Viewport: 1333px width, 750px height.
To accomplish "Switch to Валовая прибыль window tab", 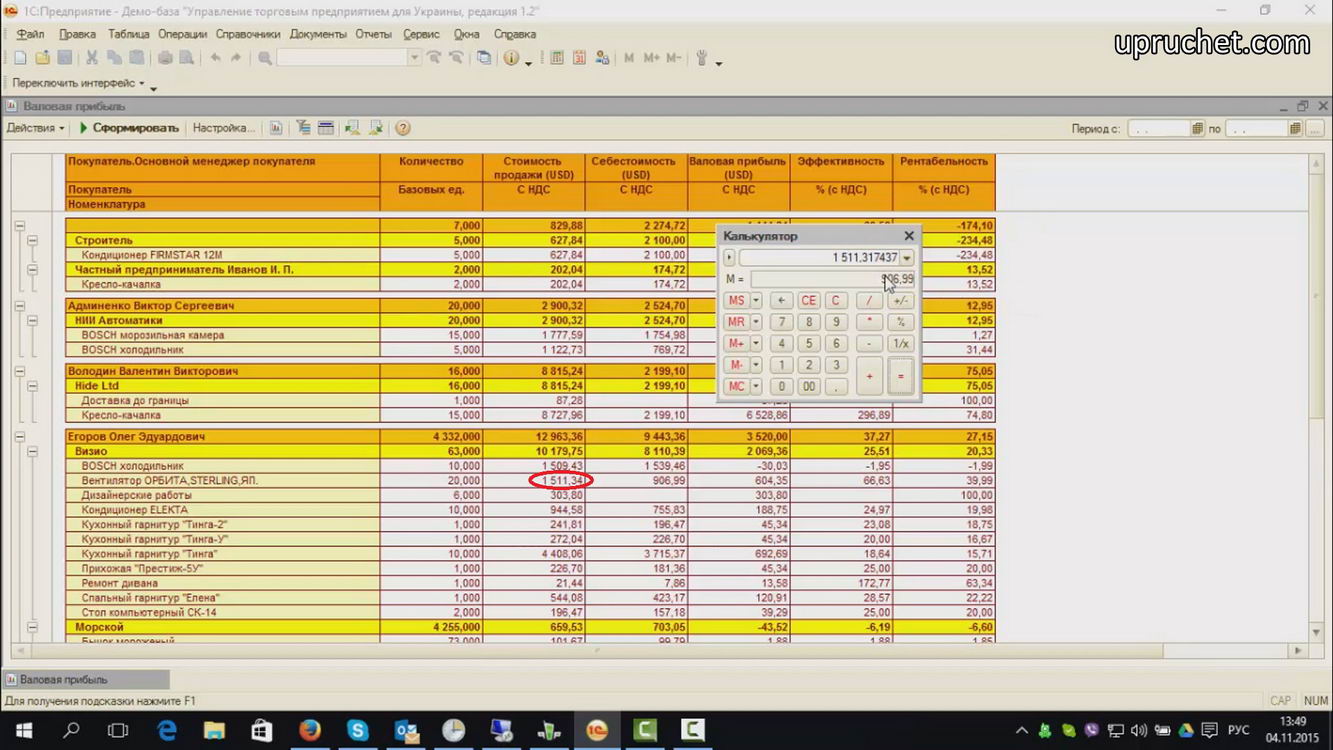I will (x=85, y=680).
